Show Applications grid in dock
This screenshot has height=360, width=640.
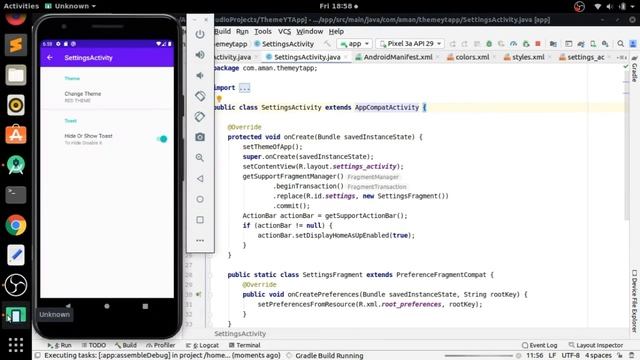click(16, 345)
